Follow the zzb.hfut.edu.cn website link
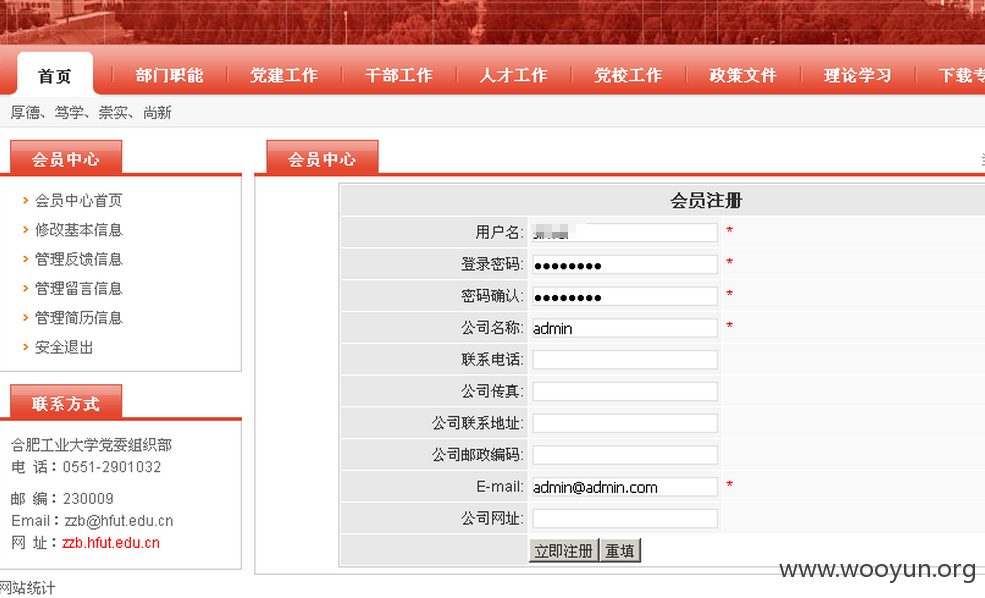 tap(111, 543)
